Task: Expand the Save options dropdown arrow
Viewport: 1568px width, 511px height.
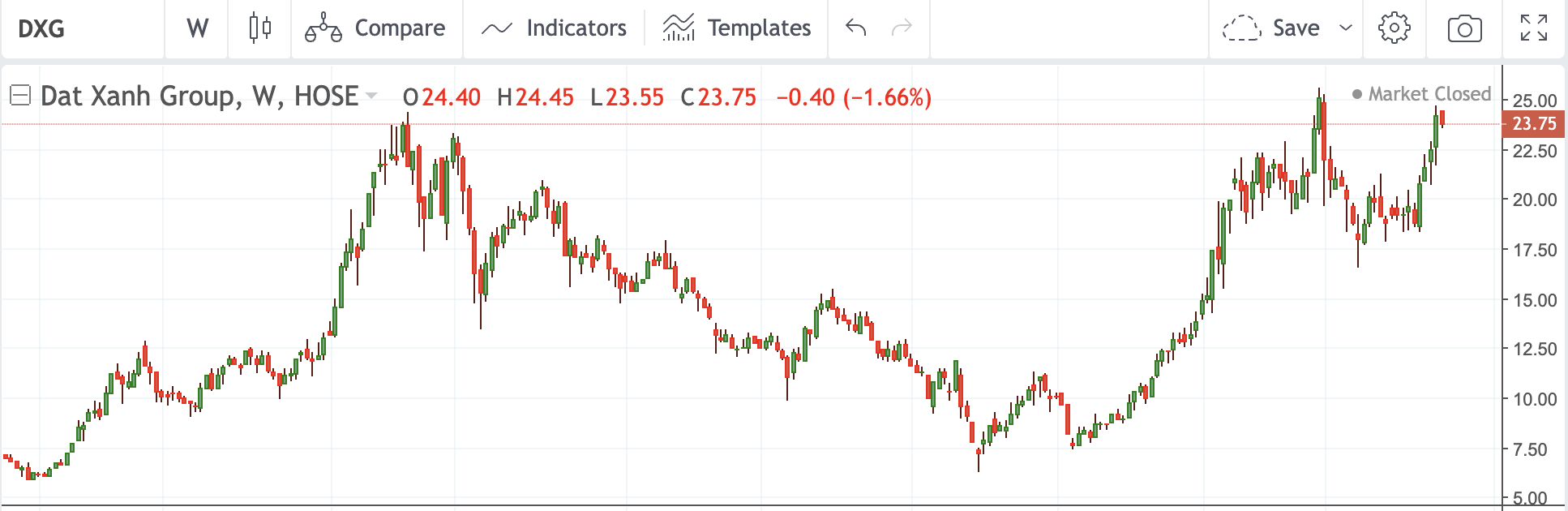Action: [1346, 28]
